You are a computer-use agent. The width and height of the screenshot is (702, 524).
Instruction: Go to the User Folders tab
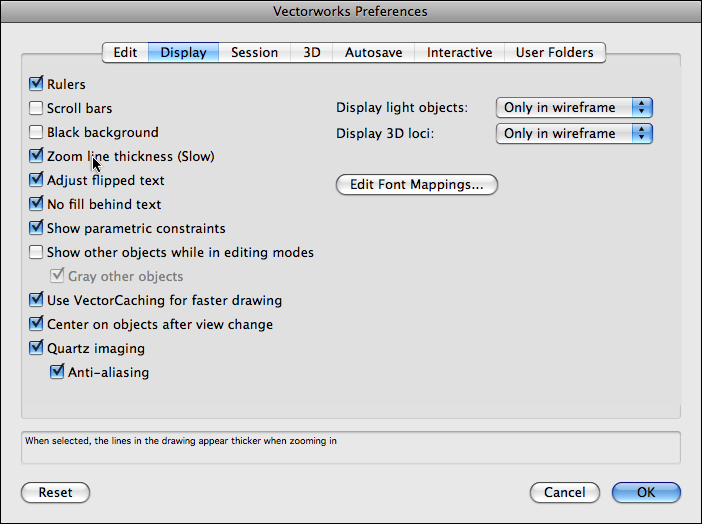(x=554, y=52)
